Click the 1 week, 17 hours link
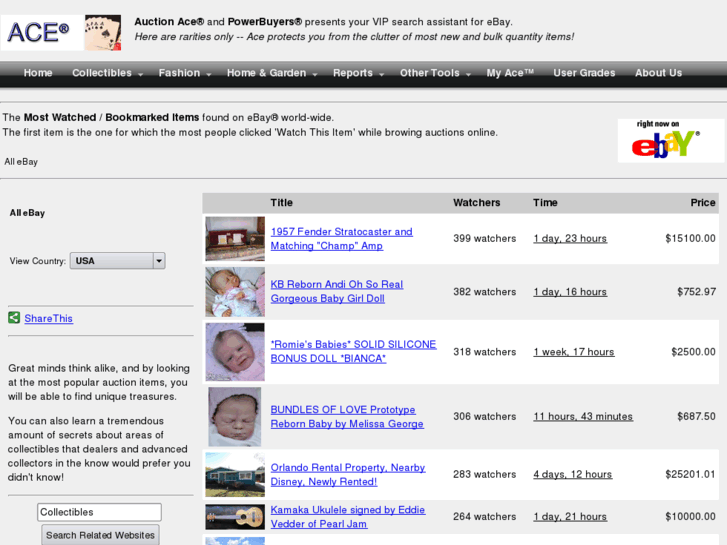The width and height of the screenshot is (727, 545). click(x=574, y=352)
